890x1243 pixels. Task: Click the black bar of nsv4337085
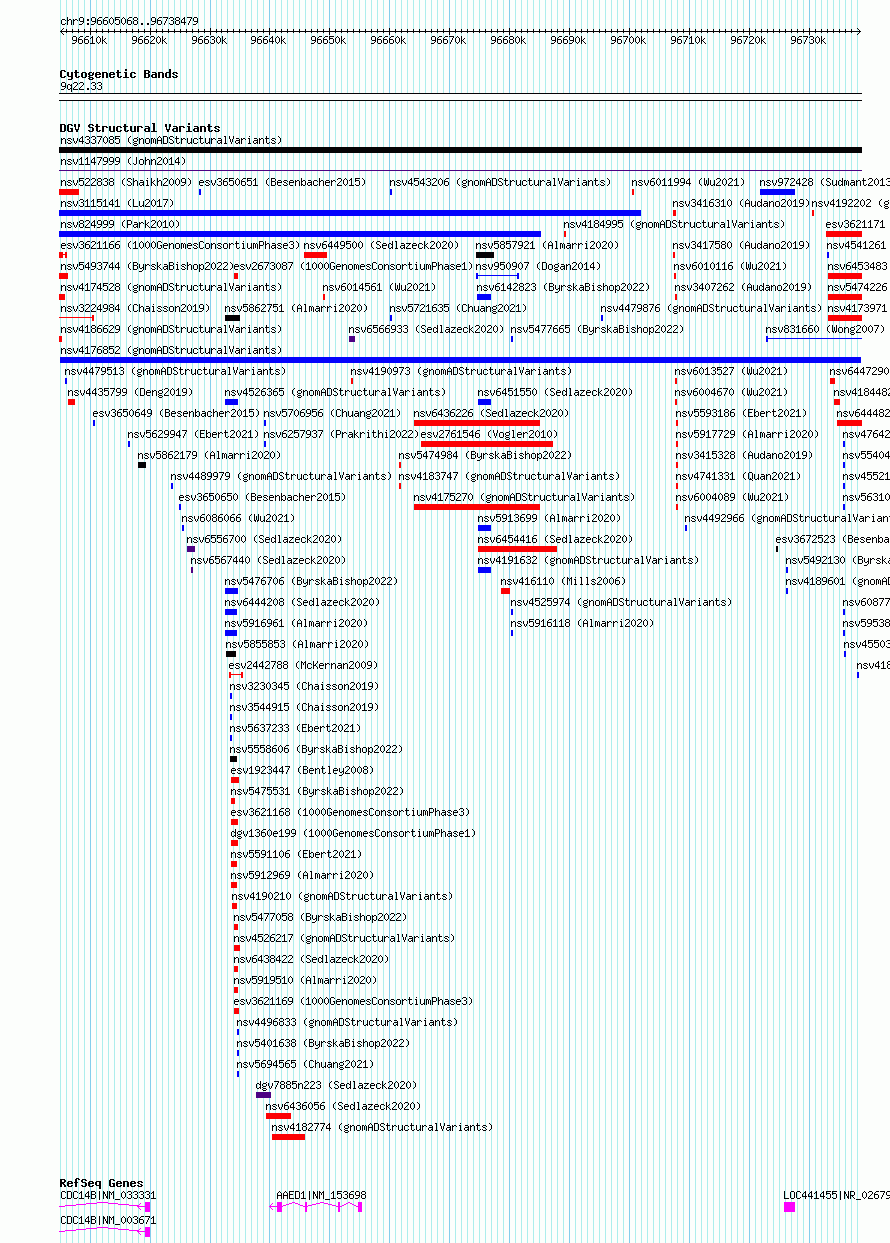[x=460, y=150]
